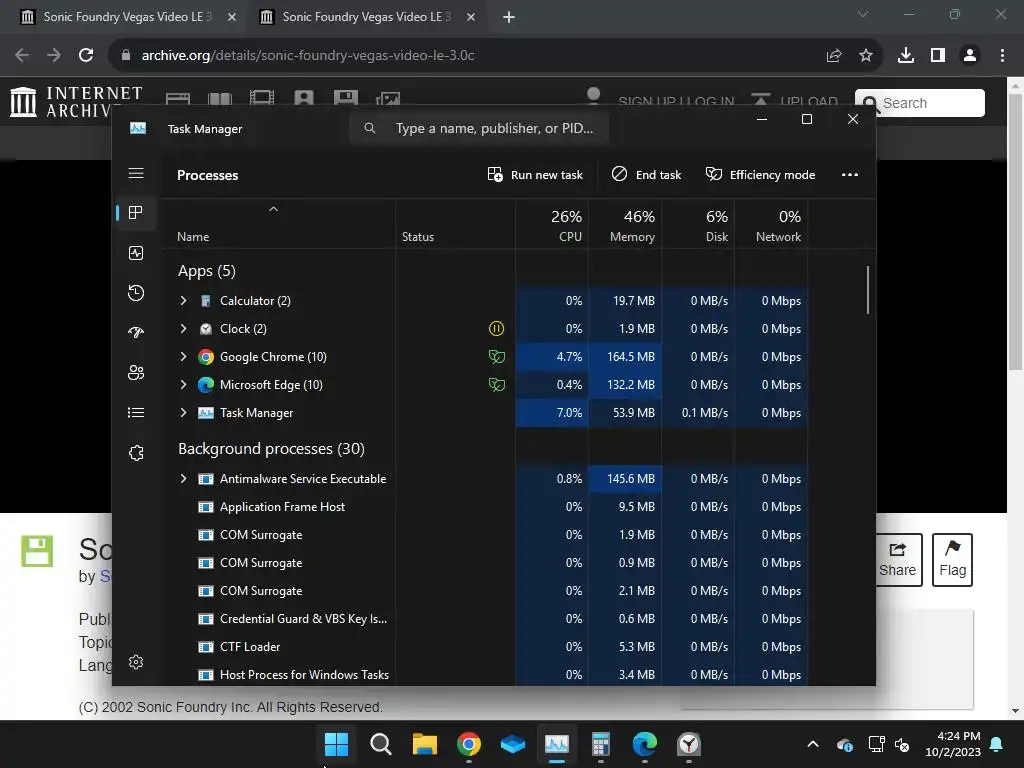Image resolution: width=1024 pixels, height=768 pixels.
Task: Open Clock app from the taskbar
Action: click(689, 744)
